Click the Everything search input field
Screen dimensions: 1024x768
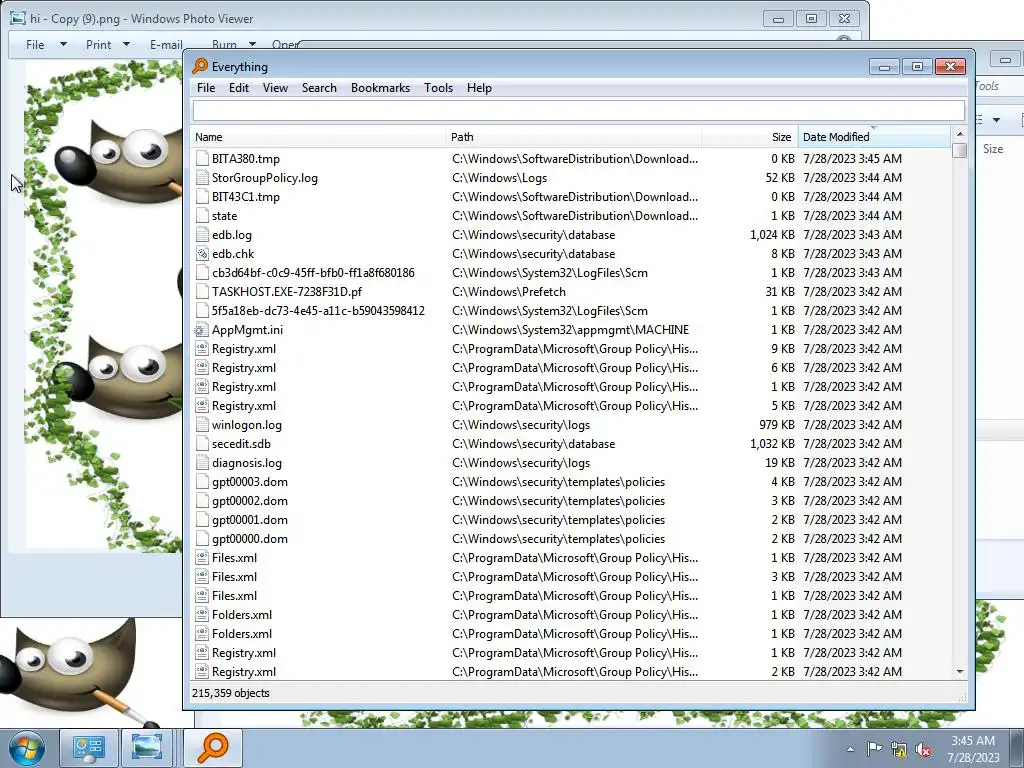coord(579,110)
